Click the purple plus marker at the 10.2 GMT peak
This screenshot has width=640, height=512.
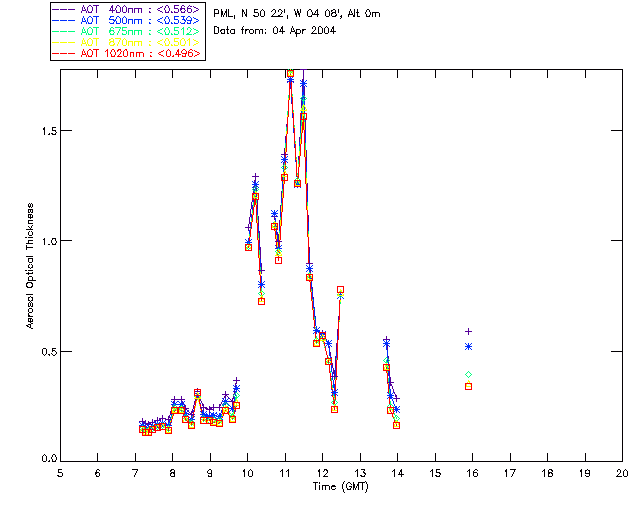256,176
